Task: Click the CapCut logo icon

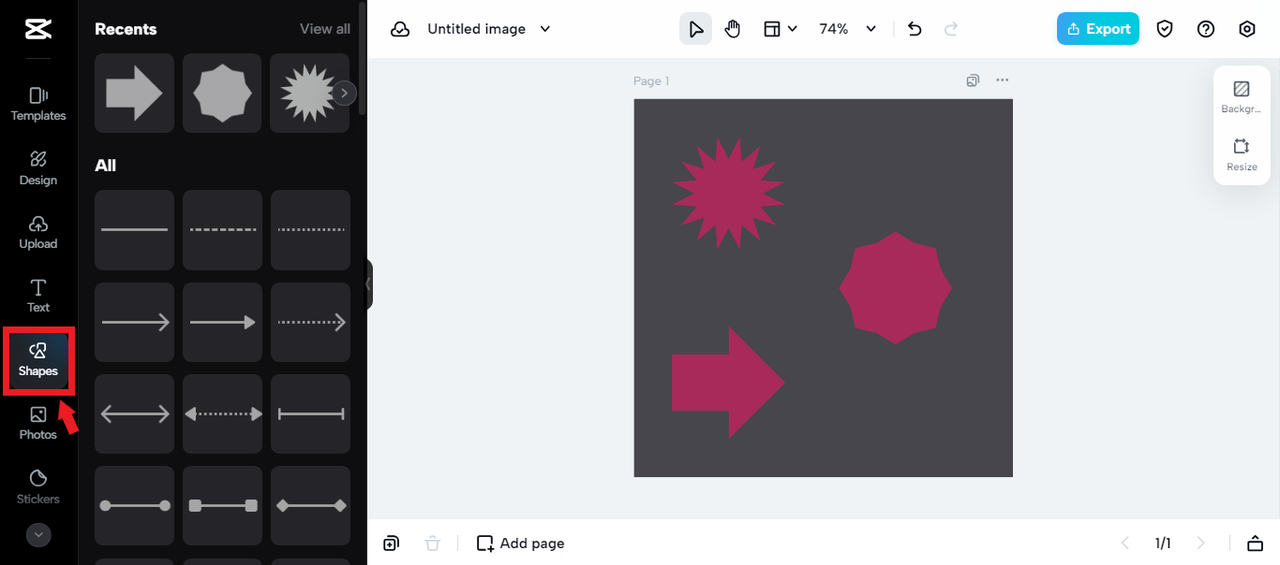Action: [38, 29]
